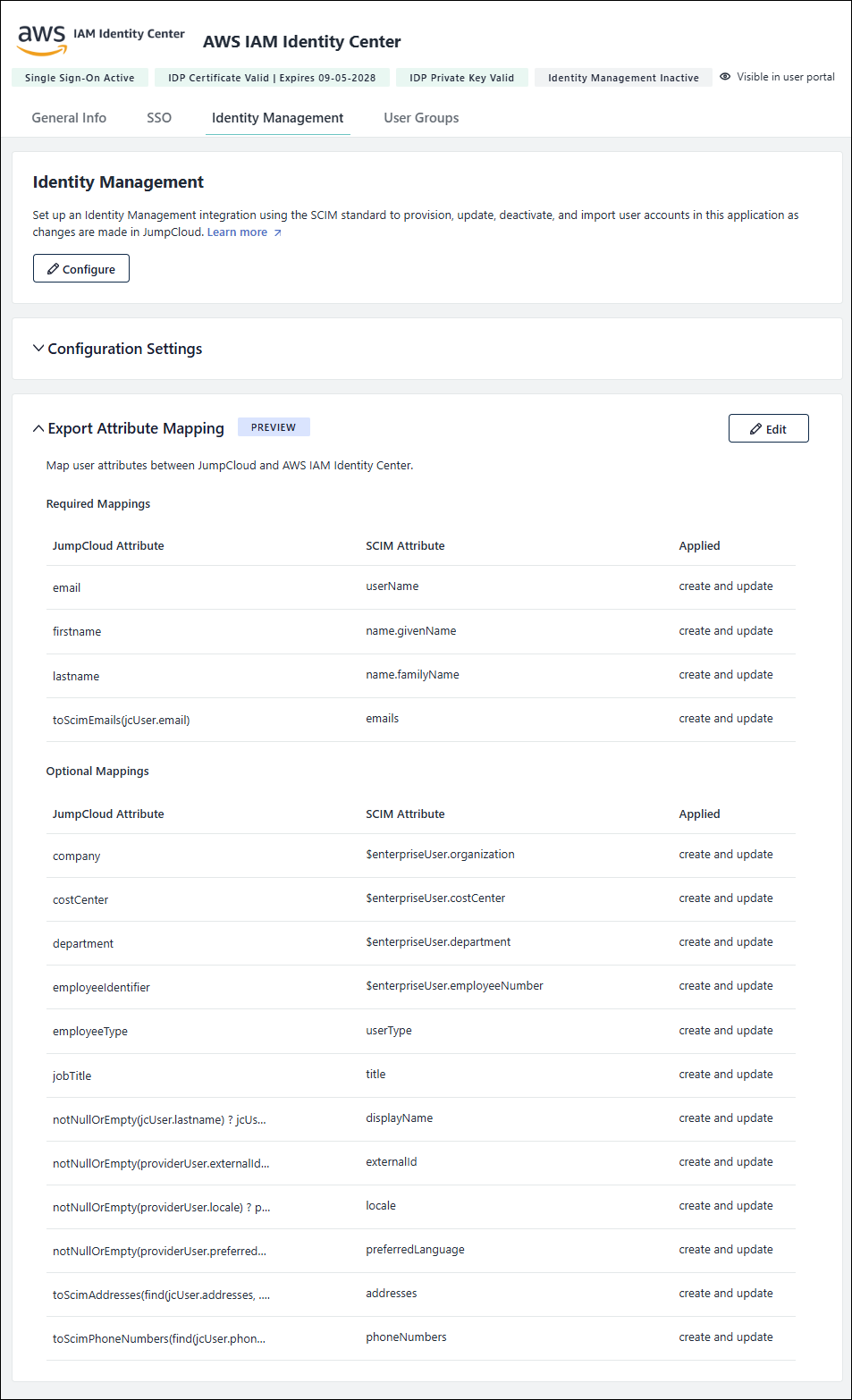Image resolution: width=852 pixels, height=1400 pixels.
Task: Click the AWS logo icon
Action: click(42, 39)
